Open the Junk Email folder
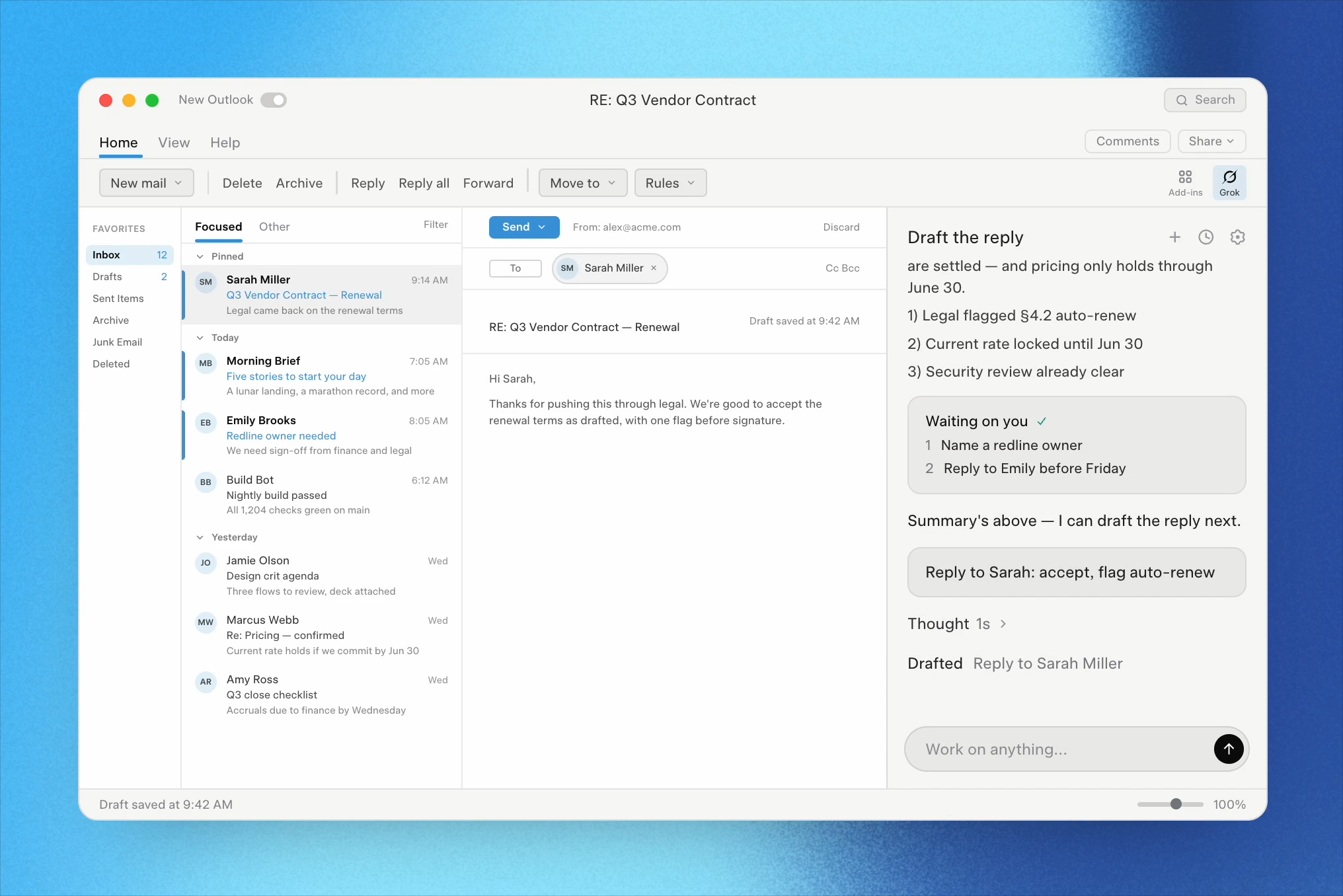 click(130, 342)
